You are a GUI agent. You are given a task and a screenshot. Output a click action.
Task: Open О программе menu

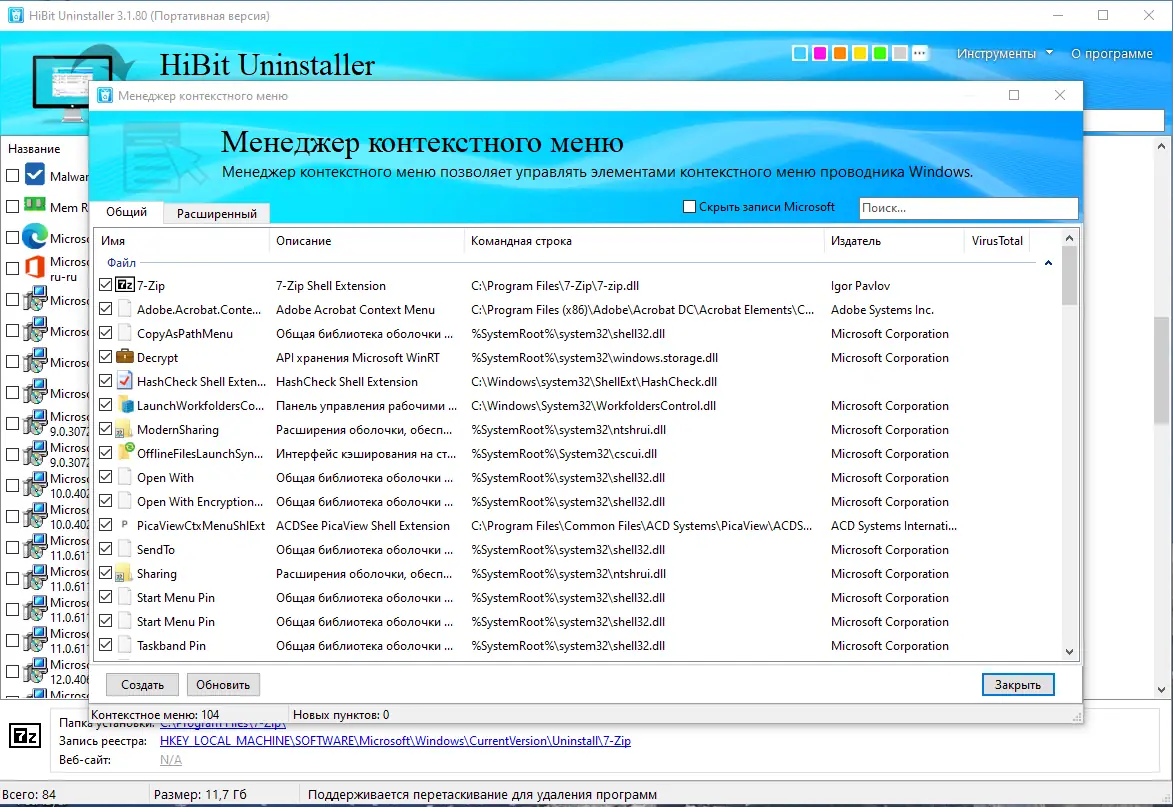click(1112, 53)
